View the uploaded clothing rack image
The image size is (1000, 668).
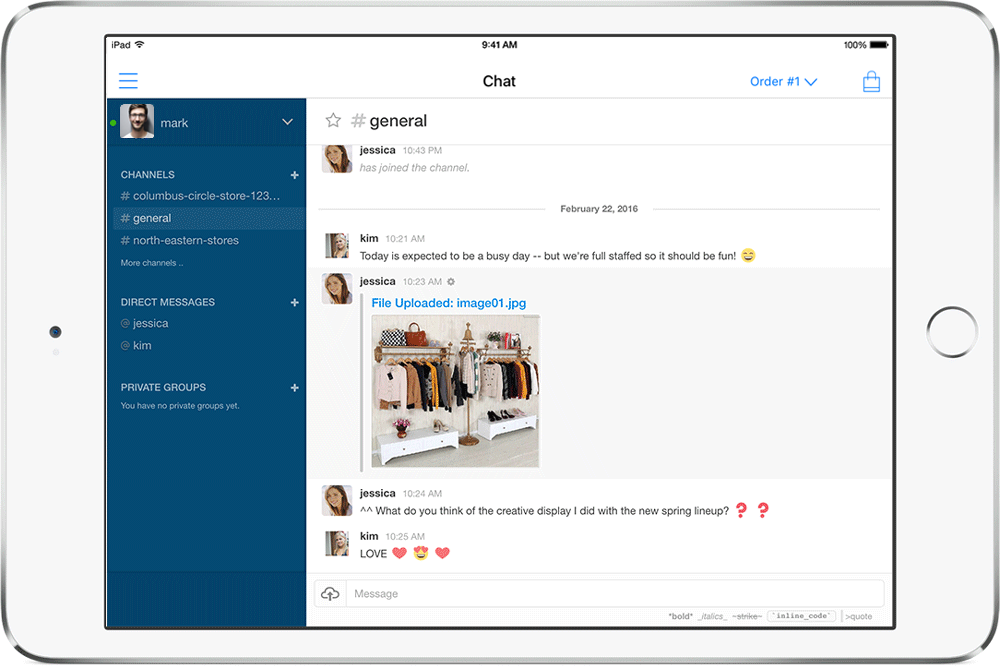point(455,391)
